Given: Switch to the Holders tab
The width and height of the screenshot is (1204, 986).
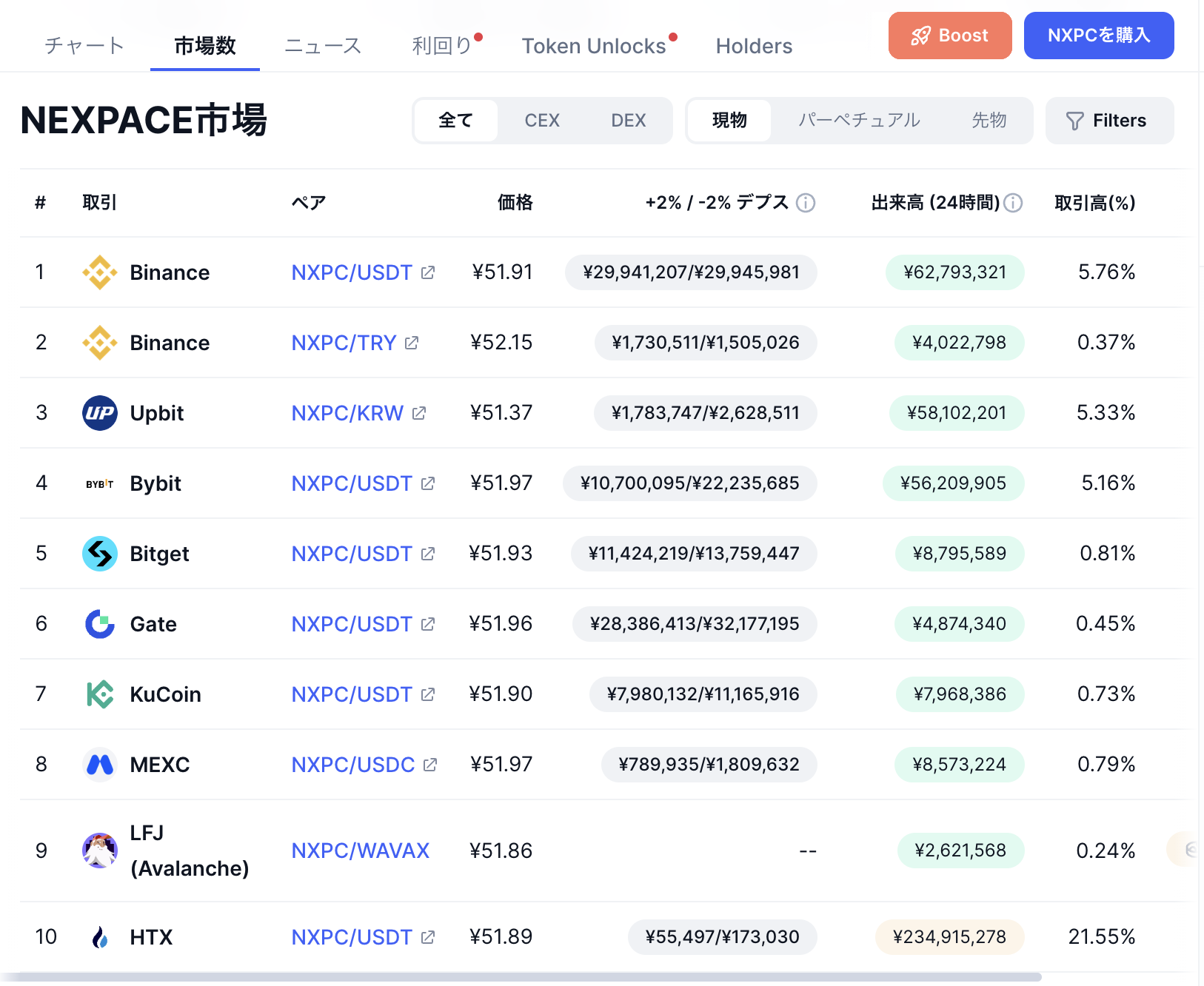Looking at the screenshot, I should click(x=754, y=46).
